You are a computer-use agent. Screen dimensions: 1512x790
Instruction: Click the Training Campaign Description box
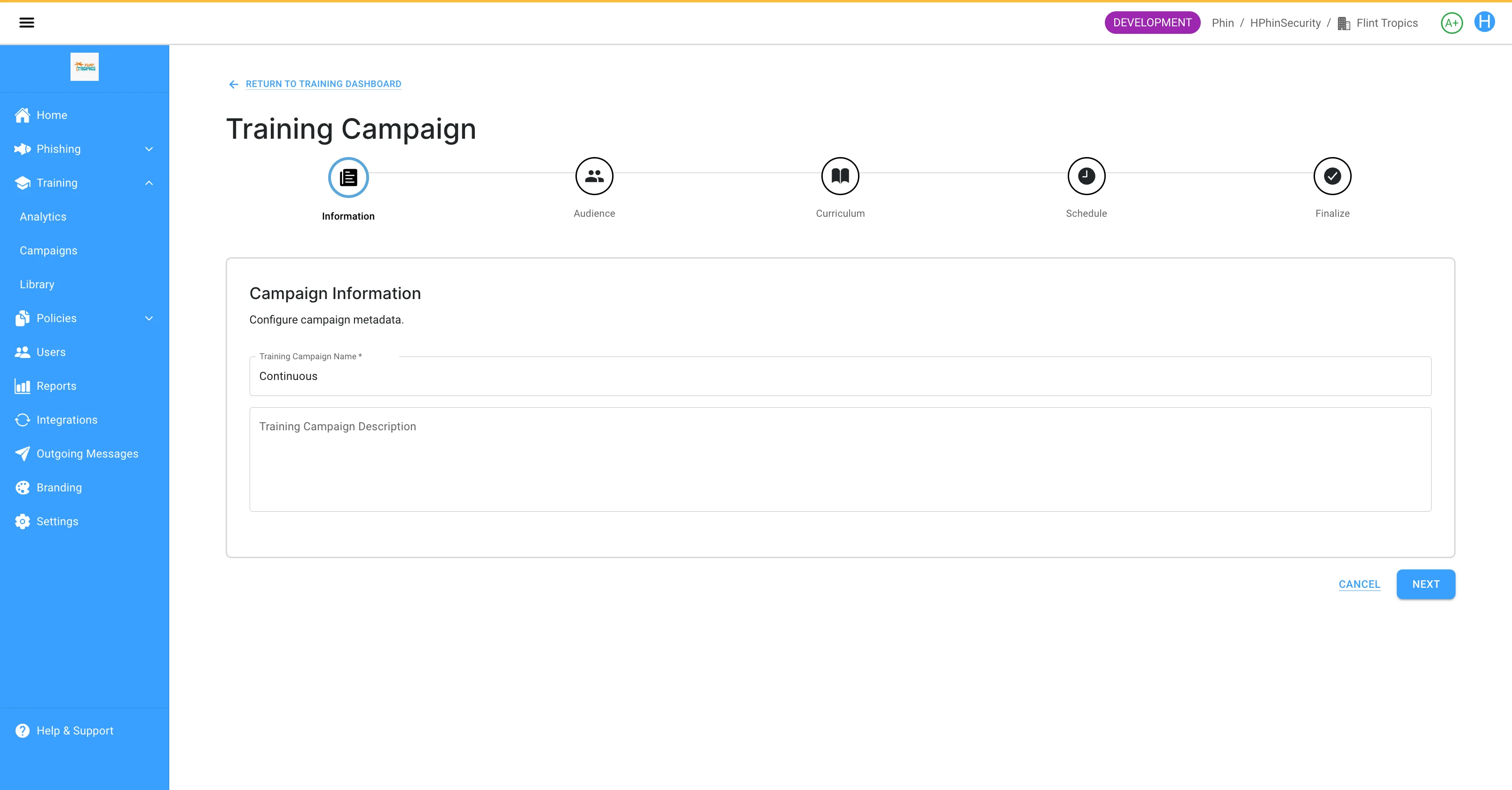840,459
